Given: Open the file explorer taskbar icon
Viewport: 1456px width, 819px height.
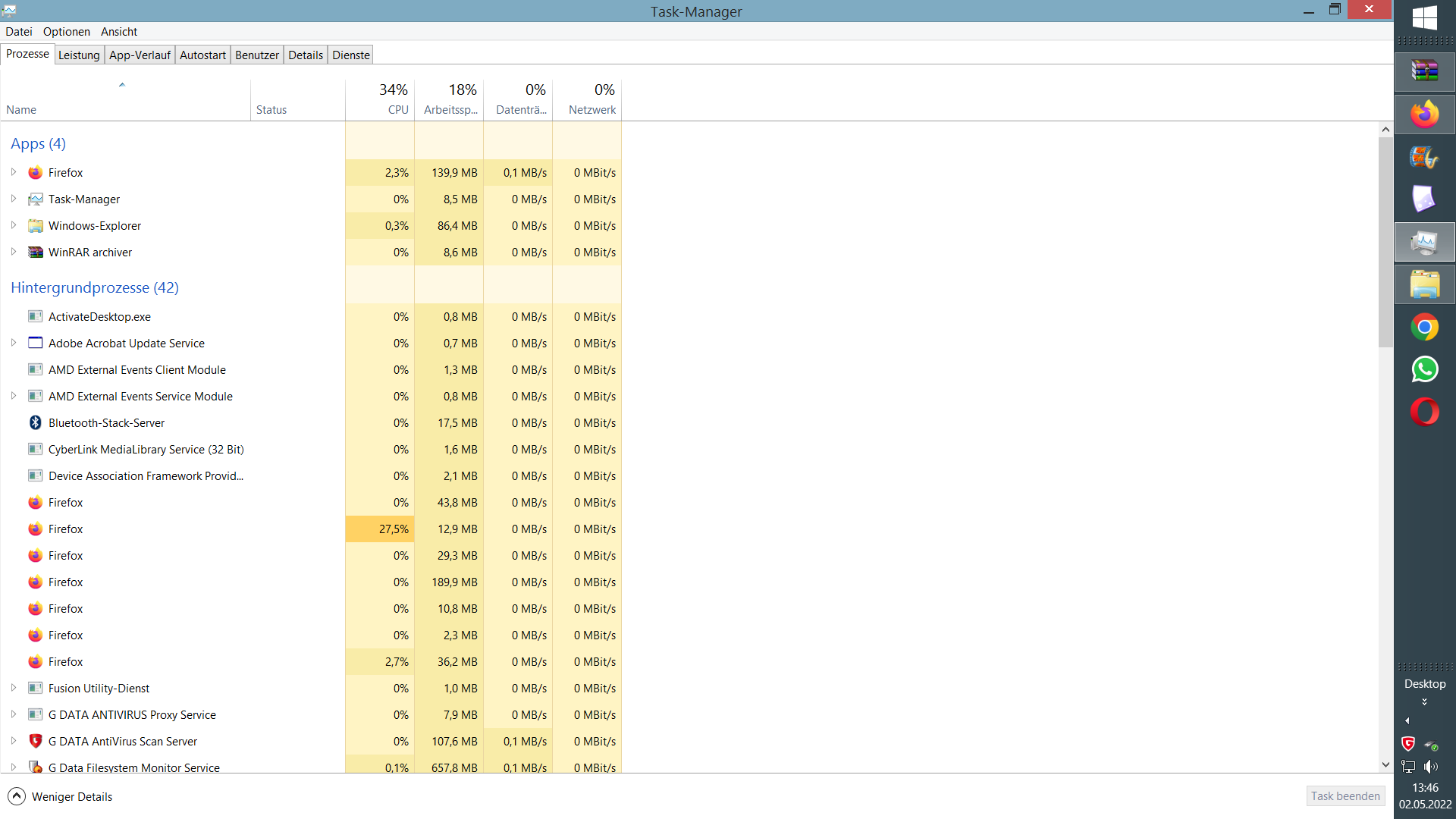Looking at the screenshot, I should coord(1424,285).
